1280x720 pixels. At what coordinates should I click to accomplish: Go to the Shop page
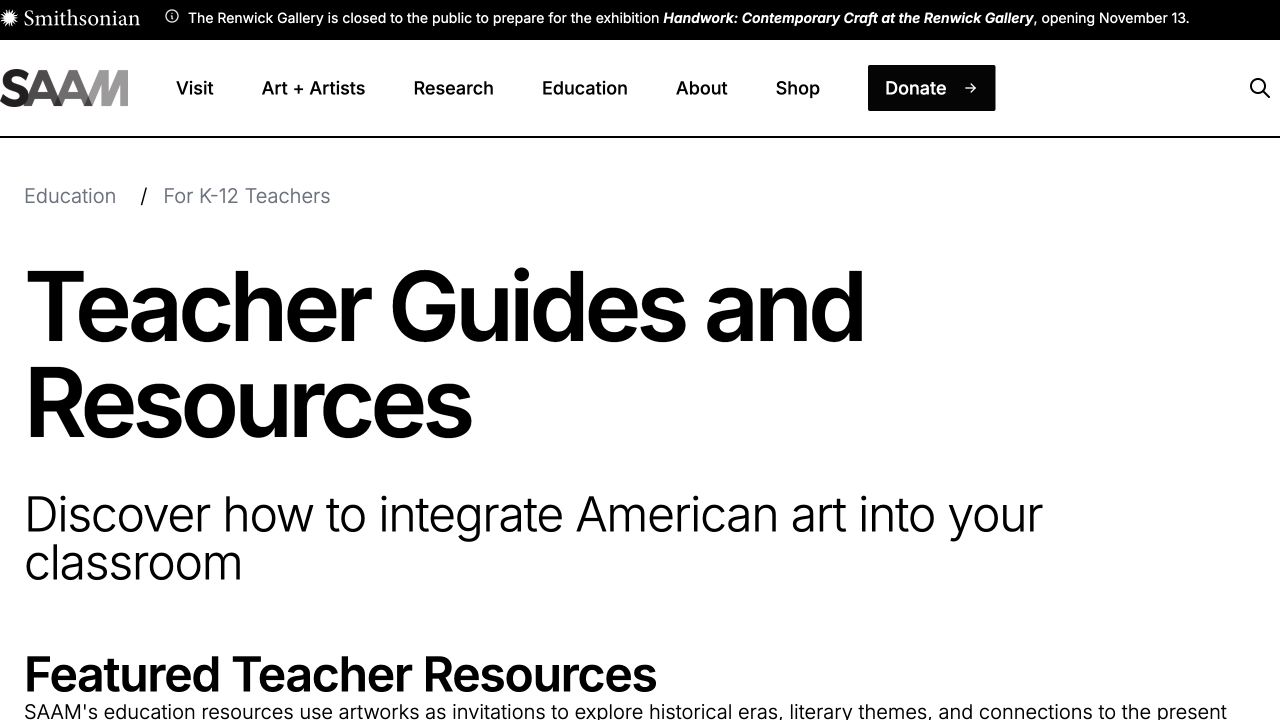pos(798,88)
